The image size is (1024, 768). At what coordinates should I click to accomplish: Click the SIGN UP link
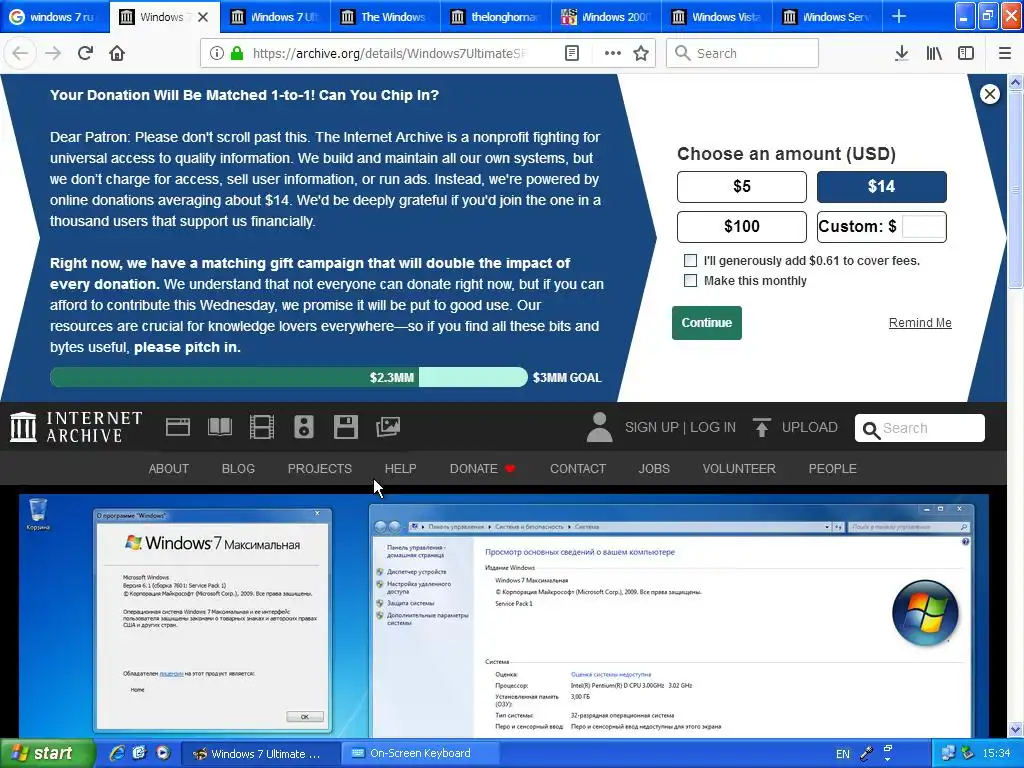click(652, 427)
